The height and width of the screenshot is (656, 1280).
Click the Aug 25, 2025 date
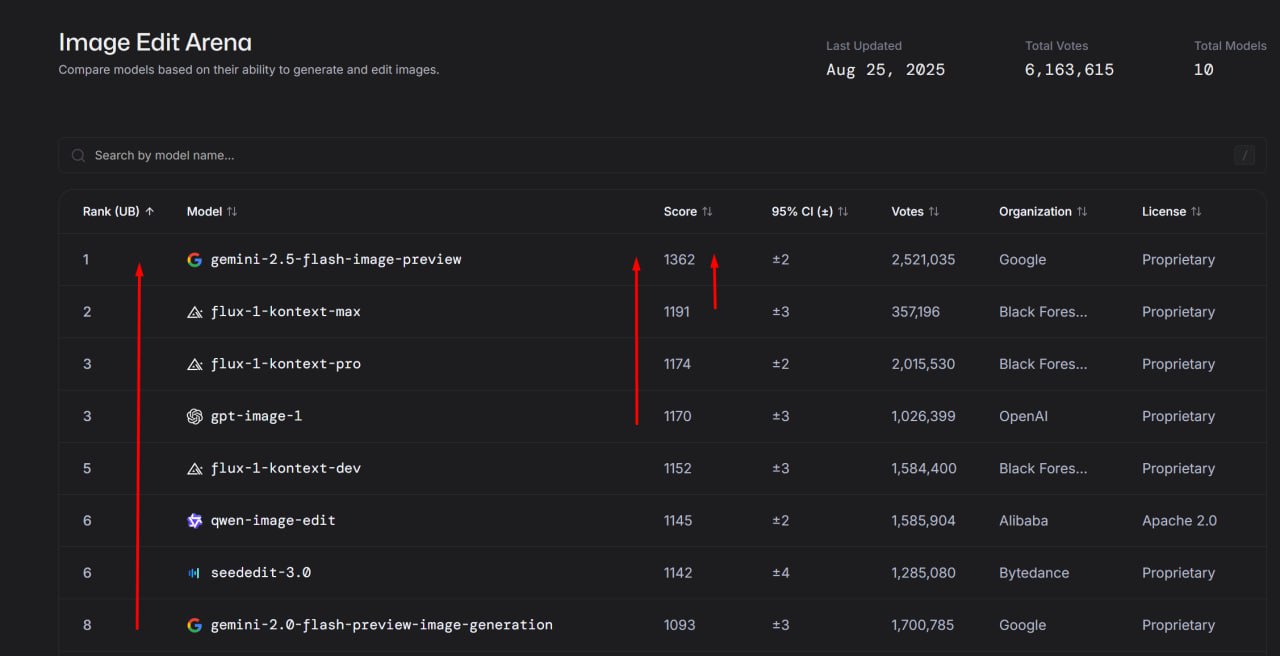886,70
